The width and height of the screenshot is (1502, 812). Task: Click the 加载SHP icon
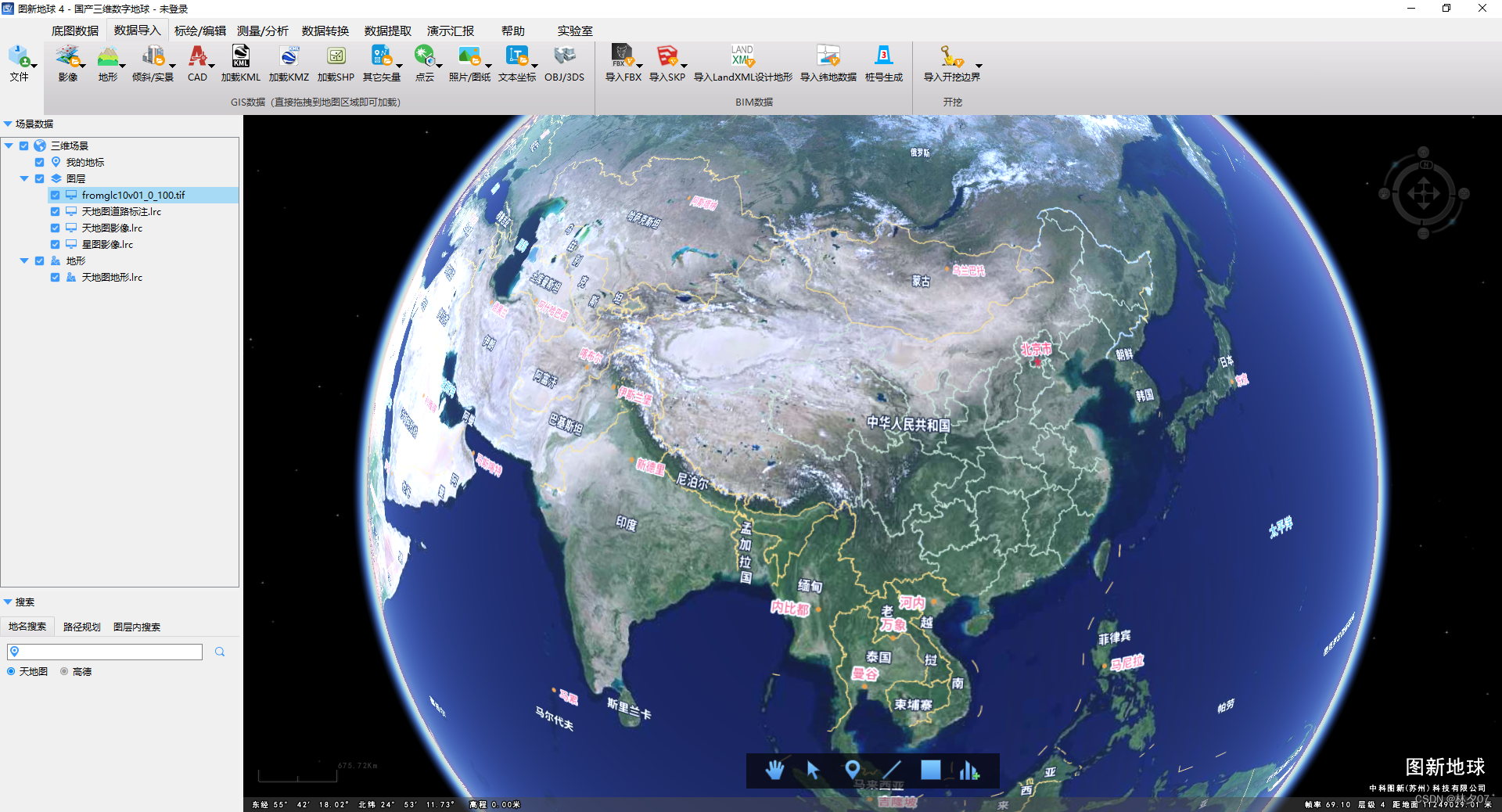(x=336, y=56)
